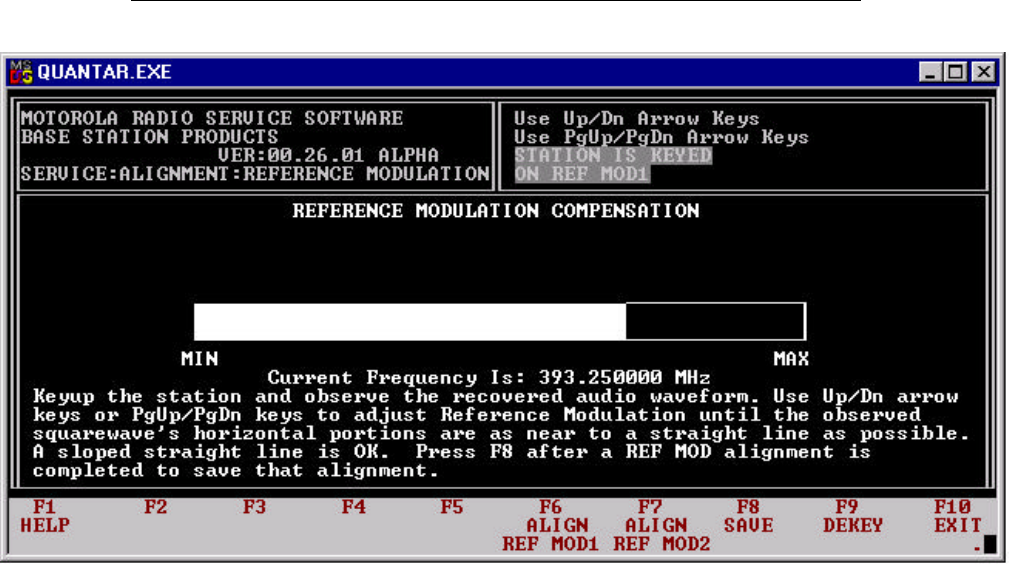This screenshot has width=1009, height=564.
Task: Click F8 SAVE function key label
Action: pos(748,516)
